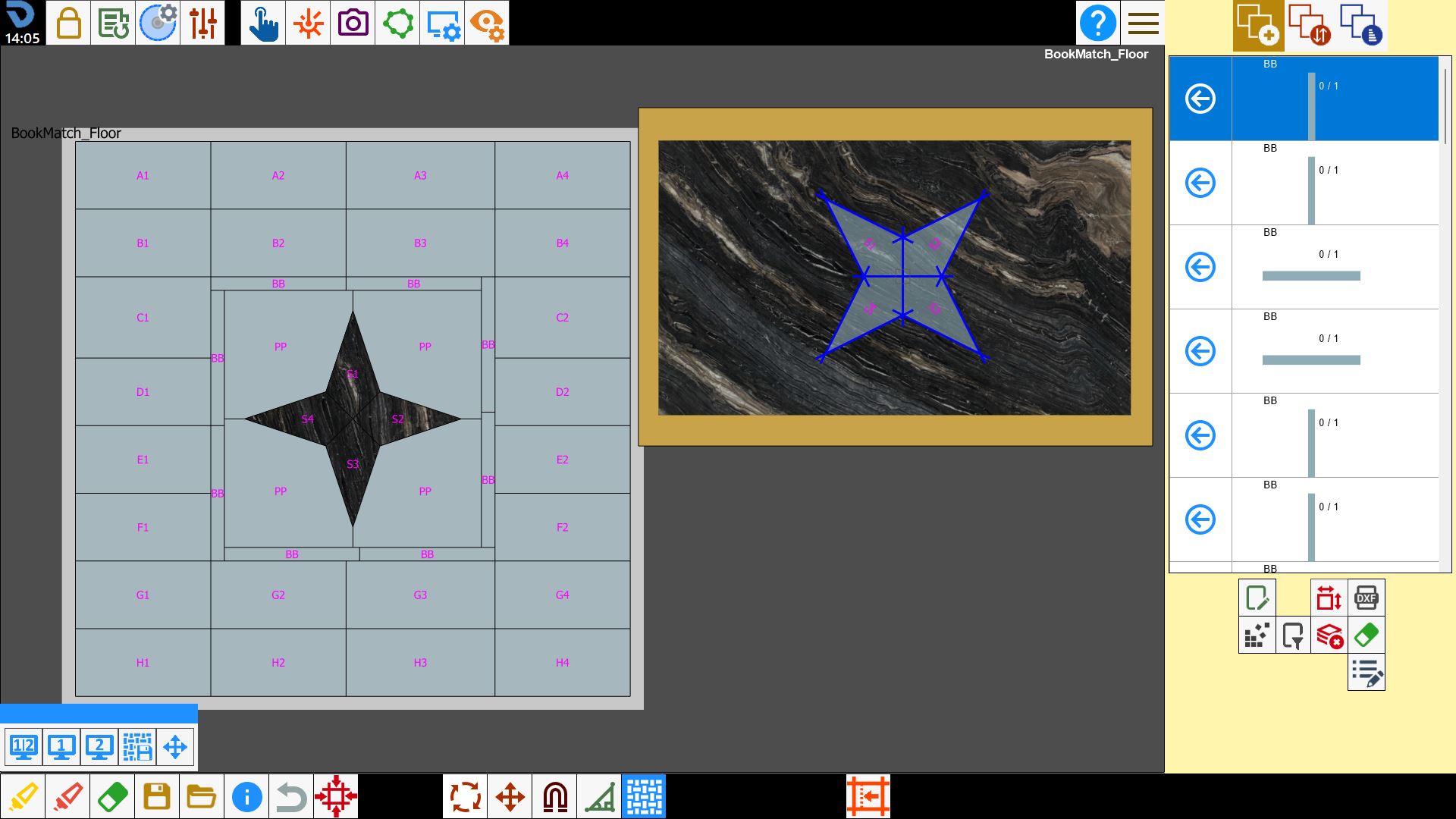The image size is (1456, 819).
Task: Click the blue help question mark
Action: (x=1097, y=23)
